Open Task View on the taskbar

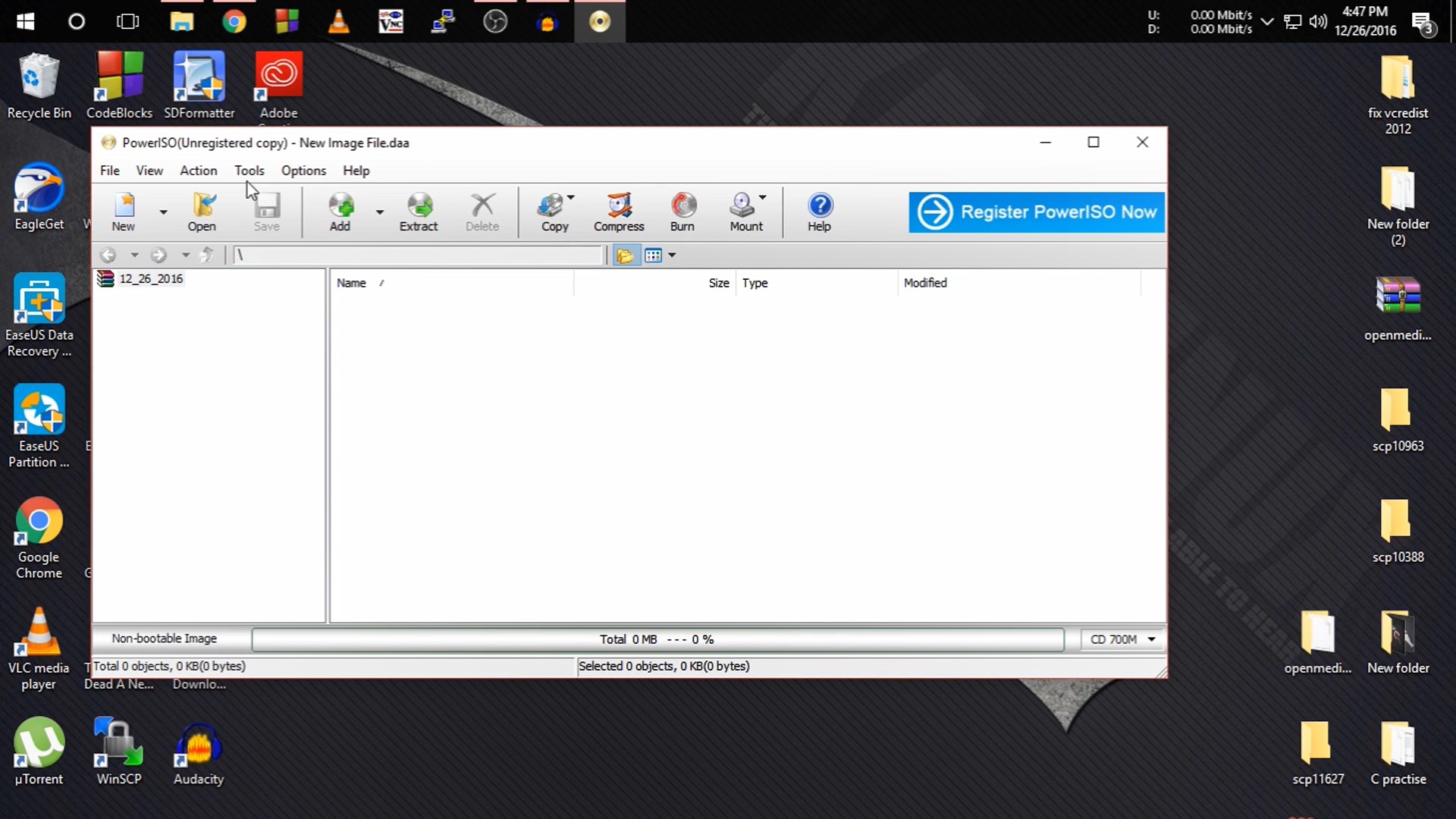tap(127, 21)
